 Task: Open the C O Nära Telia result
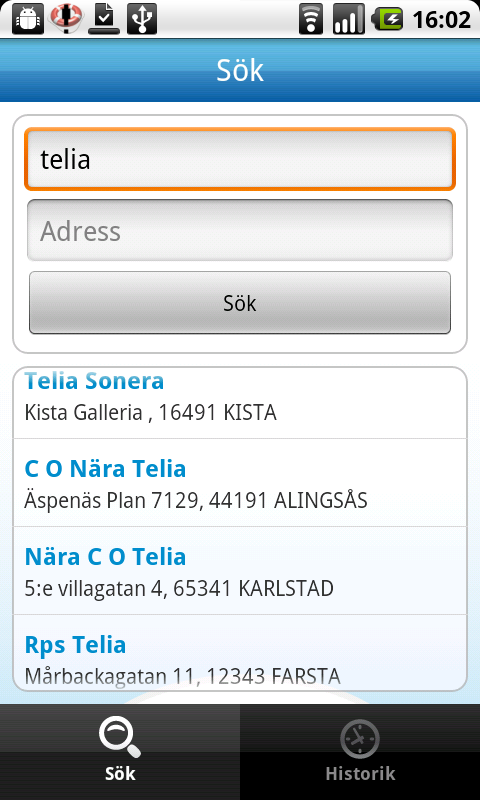pos(240,483)
